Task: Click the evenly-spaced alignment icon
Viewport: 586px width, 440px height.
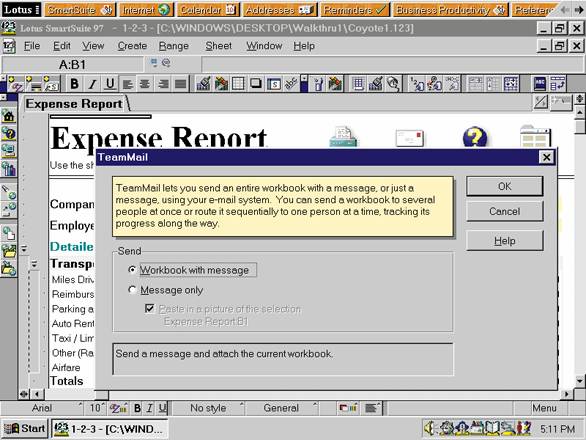Action: coord(180,84)
